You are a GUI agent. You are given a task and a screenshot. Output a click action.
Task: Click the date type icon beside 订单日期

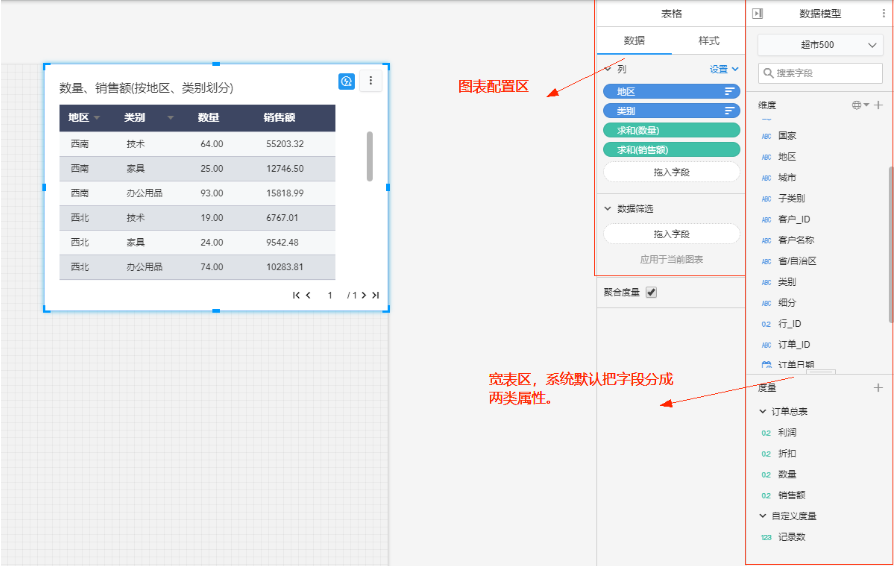click(x=767, y=365)
